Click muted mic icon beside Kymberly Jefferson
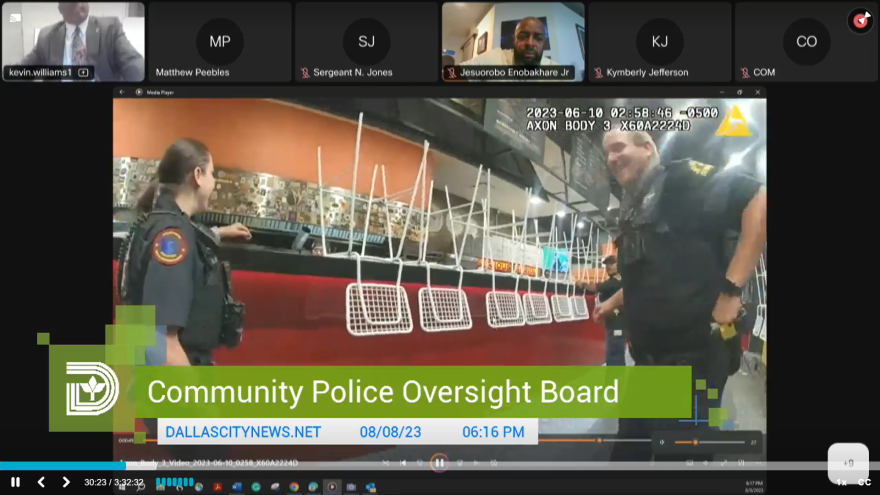 pyautogui.click(x=599, y=72)
